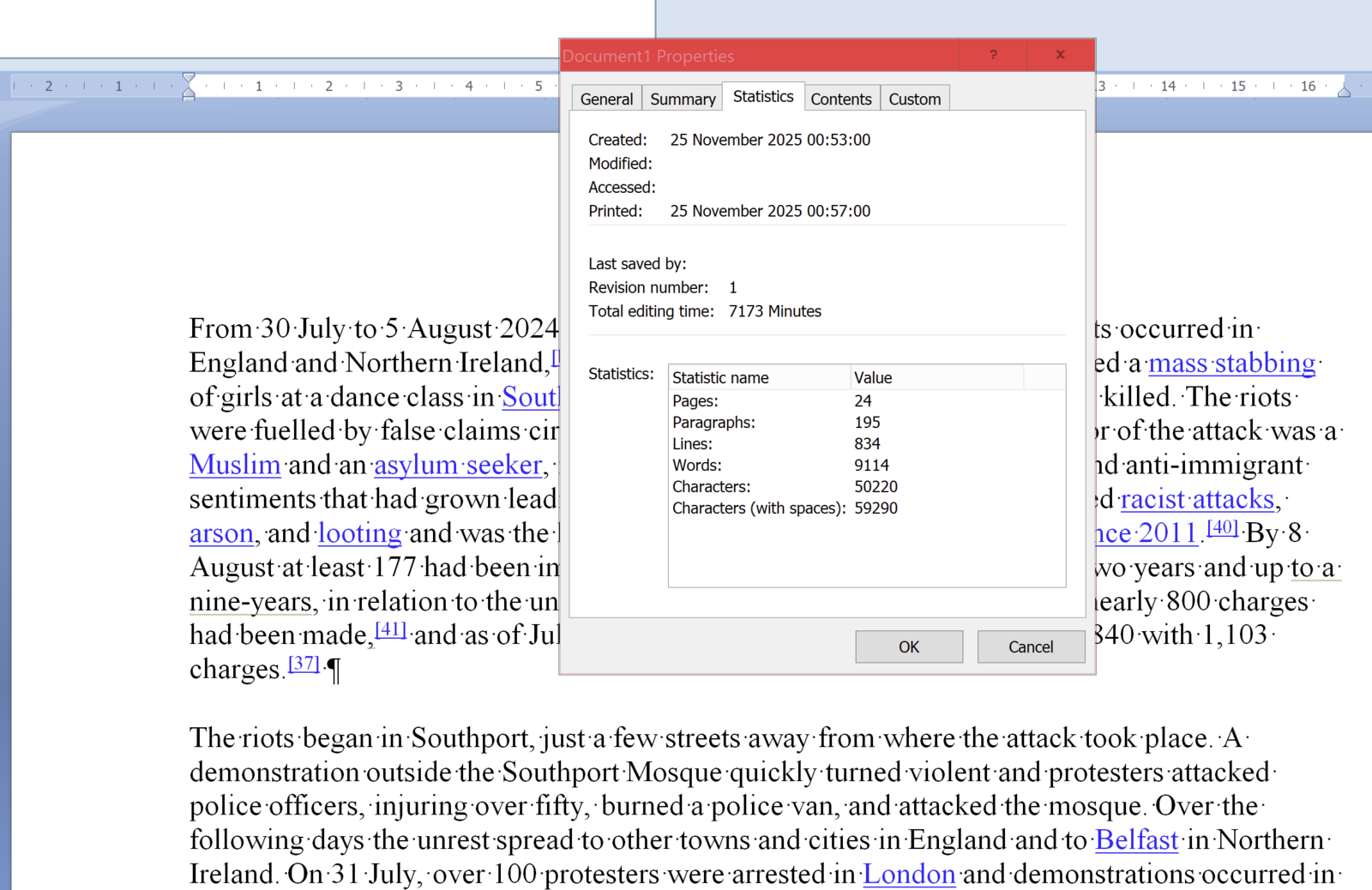Click the 'Statistic name' column header

(x=758, y=378)
